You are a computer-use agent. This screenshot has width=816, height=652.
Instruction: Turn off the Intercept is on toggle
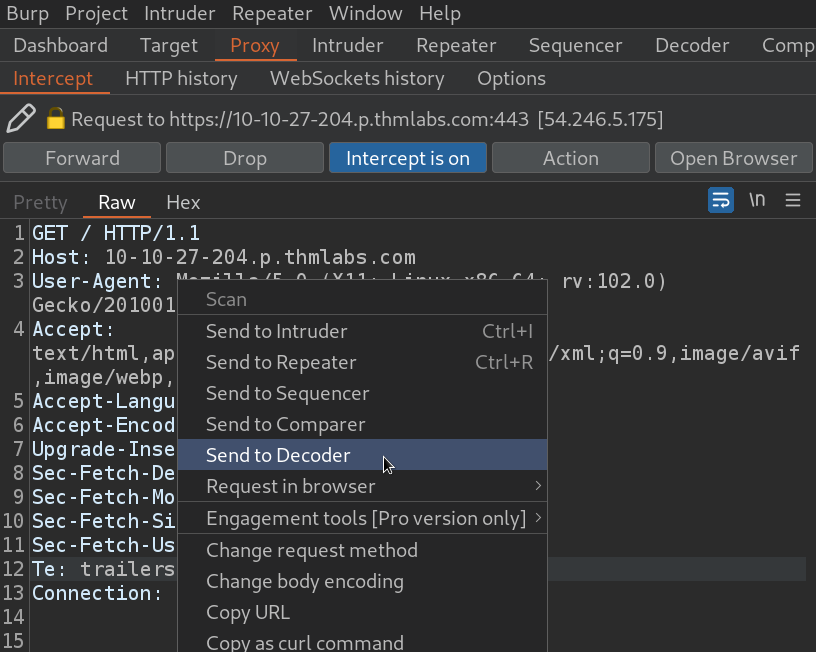click(408, 158)
